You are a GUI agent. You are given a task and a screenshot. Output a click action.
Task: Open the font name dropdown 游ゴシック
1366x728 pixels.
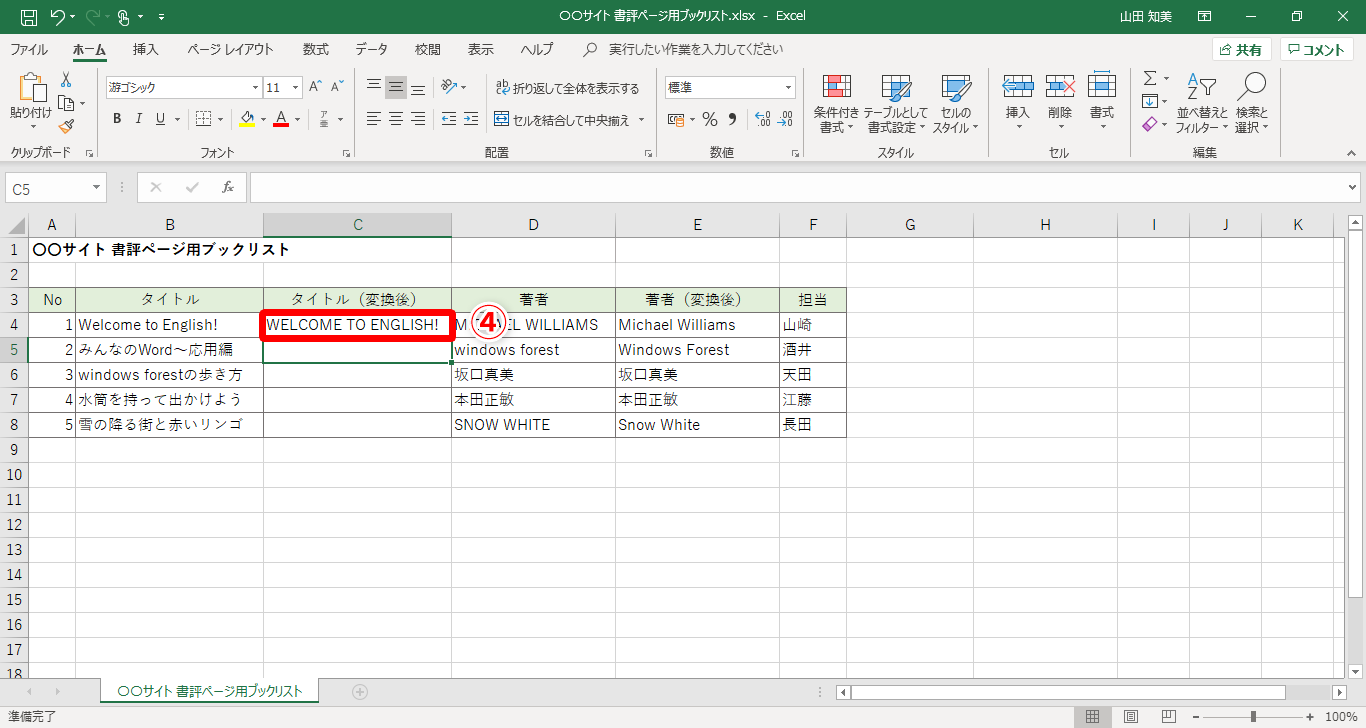pyautogui.click(x=255, y=88)
